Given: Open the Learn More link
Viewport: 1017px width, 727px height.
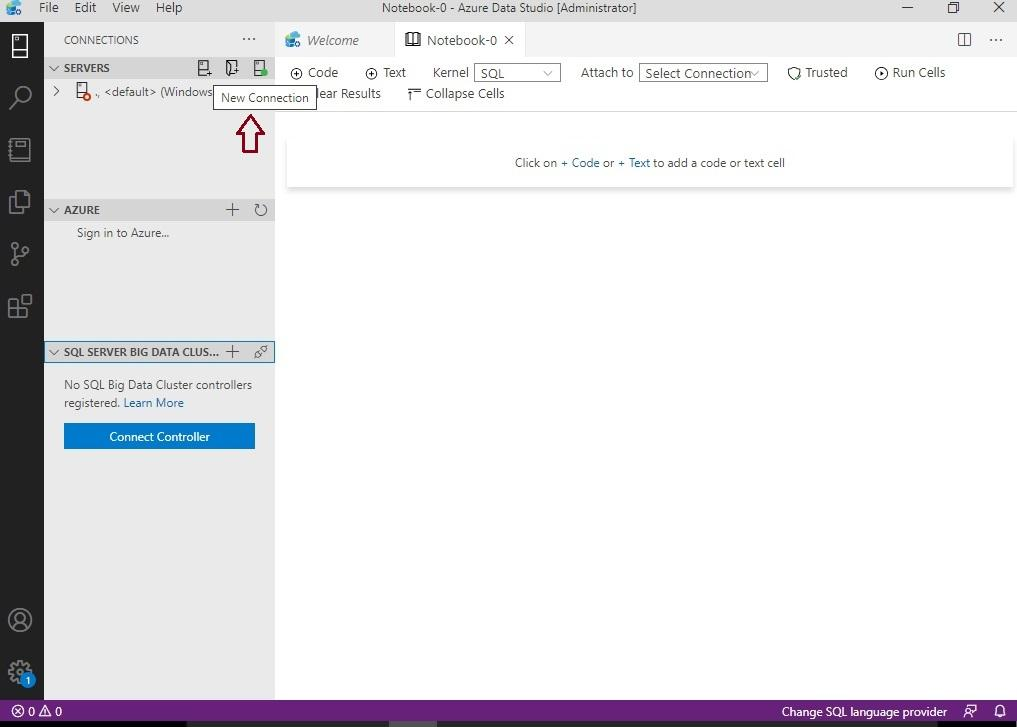Looking at the screenshot, I should click(x=154, y=403).
